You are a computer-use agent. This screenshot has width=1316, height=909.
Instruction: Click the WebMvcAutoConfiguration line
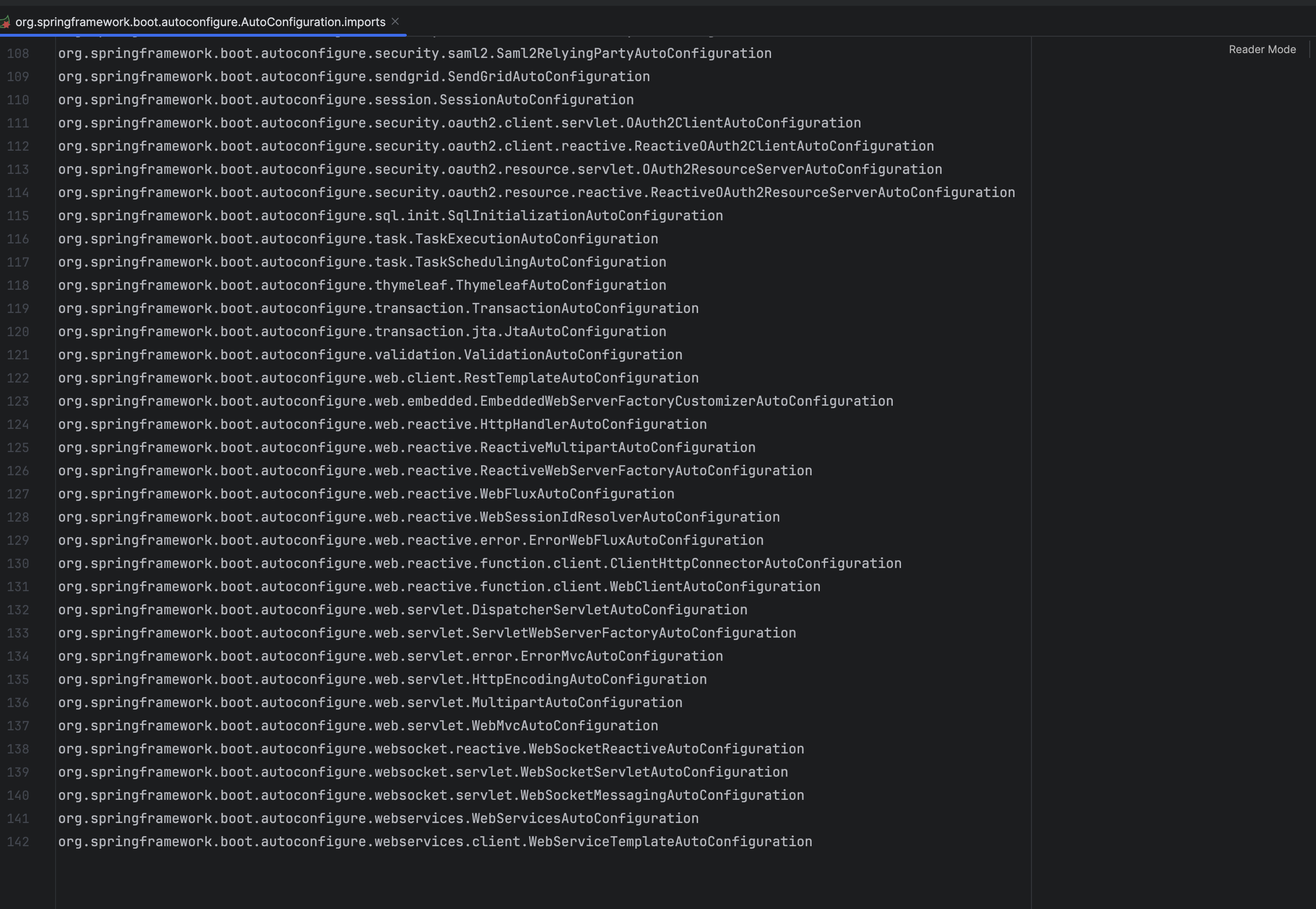(358, 726)
